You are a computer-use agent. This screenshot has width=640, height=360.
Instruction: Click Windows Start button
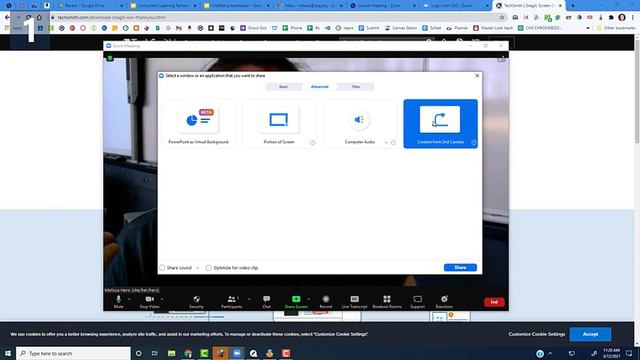click(x=8, y=353)
